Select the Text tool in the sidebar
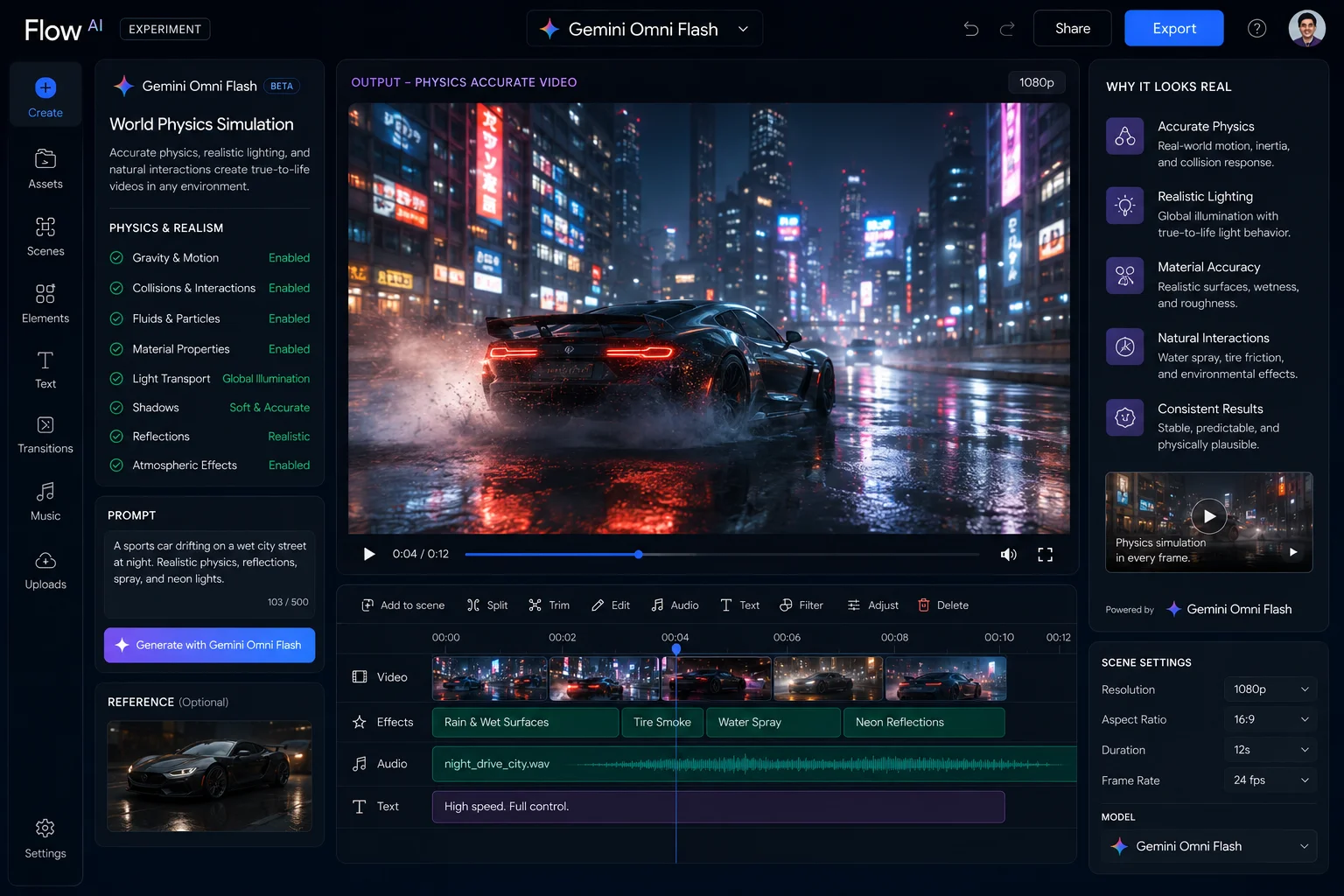The width and height of the screenshot is (1344, 896). coord(45,369)
